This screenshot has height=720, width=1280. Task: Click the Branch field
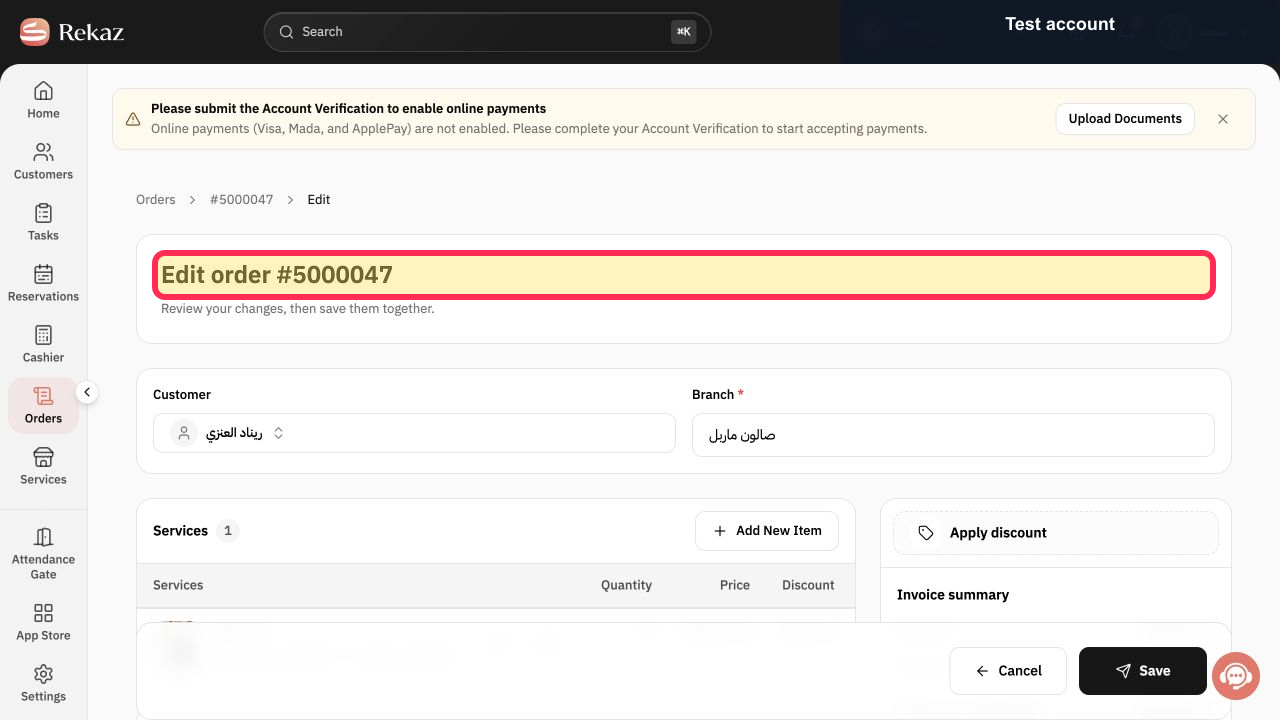(x=953, y=435)
